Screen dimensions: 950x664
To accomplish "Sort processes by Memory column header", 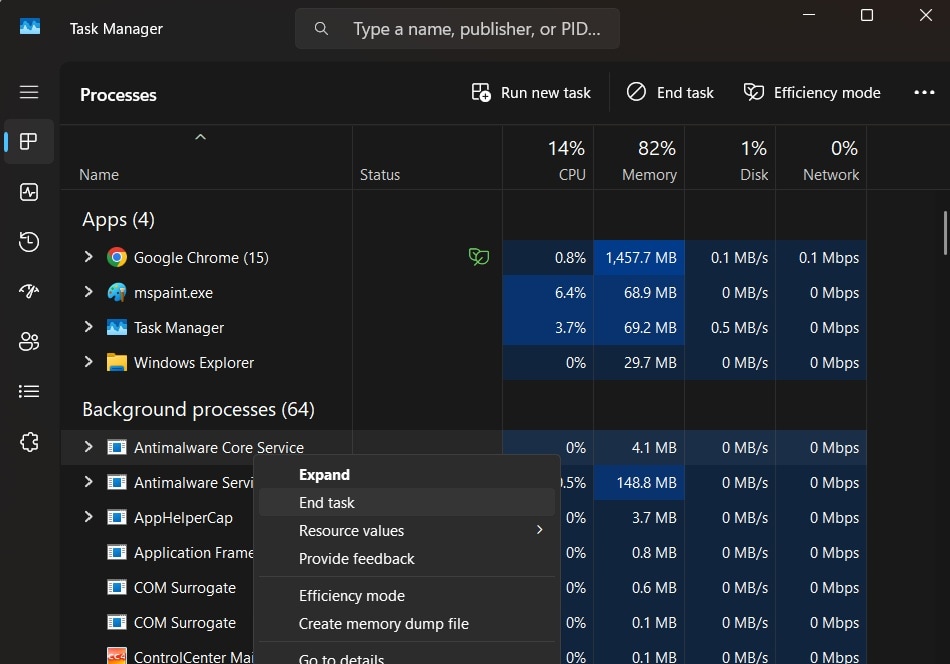I will (x=639, y=159).
